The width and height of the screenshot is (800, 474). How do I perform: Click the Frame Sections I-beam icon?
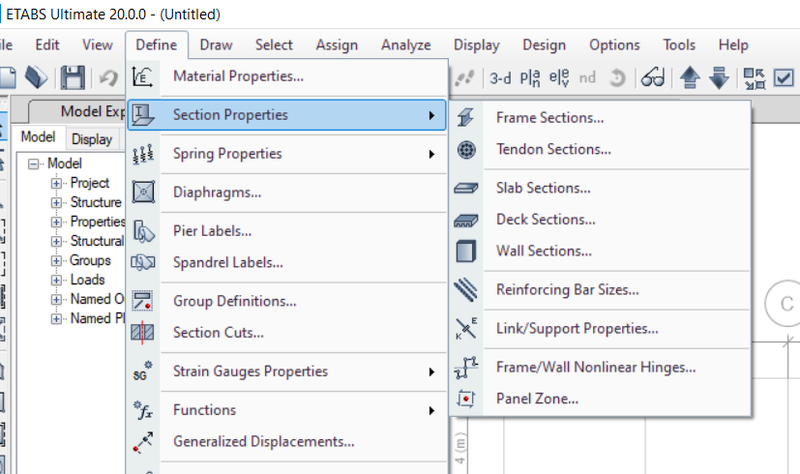tap(465, 117)
